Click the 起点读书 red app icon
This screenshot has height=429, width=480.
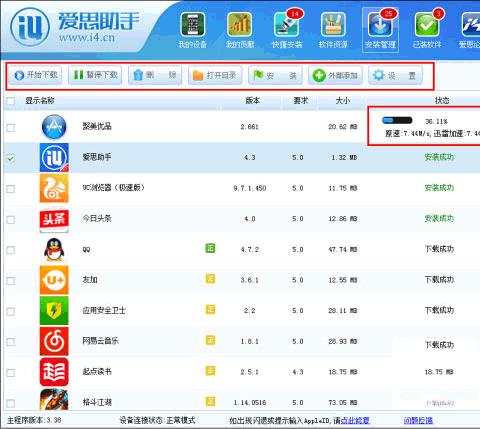tap(54, 372)
